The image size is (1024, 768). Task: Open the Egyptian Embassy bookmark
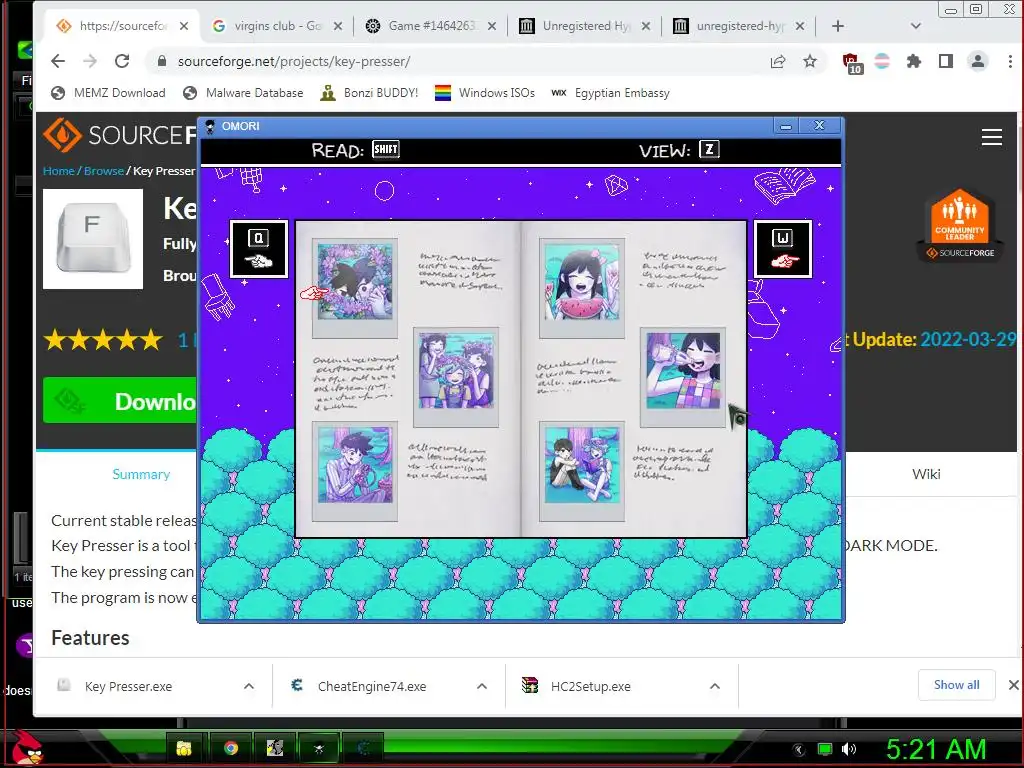tap(611, 93)
